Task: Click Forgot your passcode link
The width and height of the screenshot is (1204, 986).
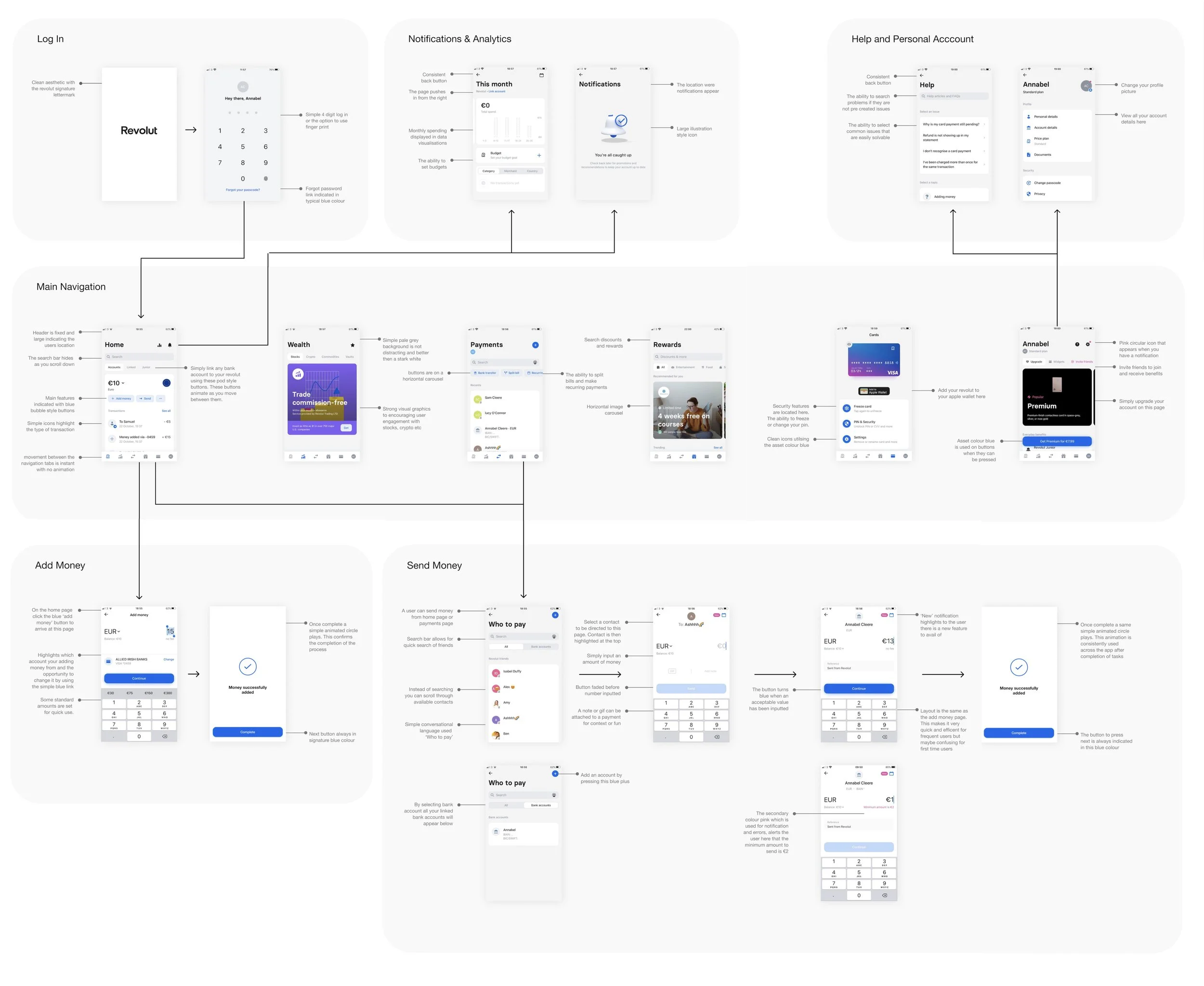Action: tap(243, 190)
